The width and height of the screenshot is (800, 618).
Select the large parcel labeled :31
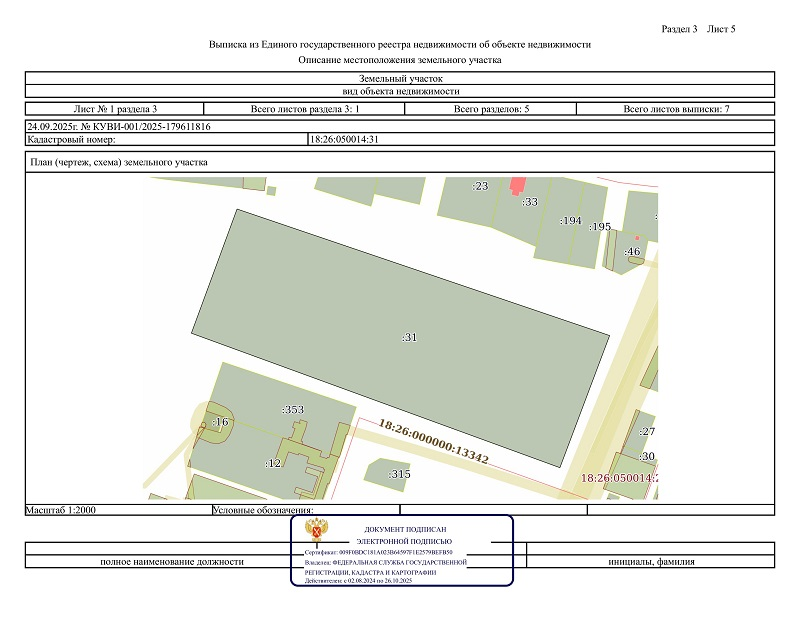tap(409, 337)
